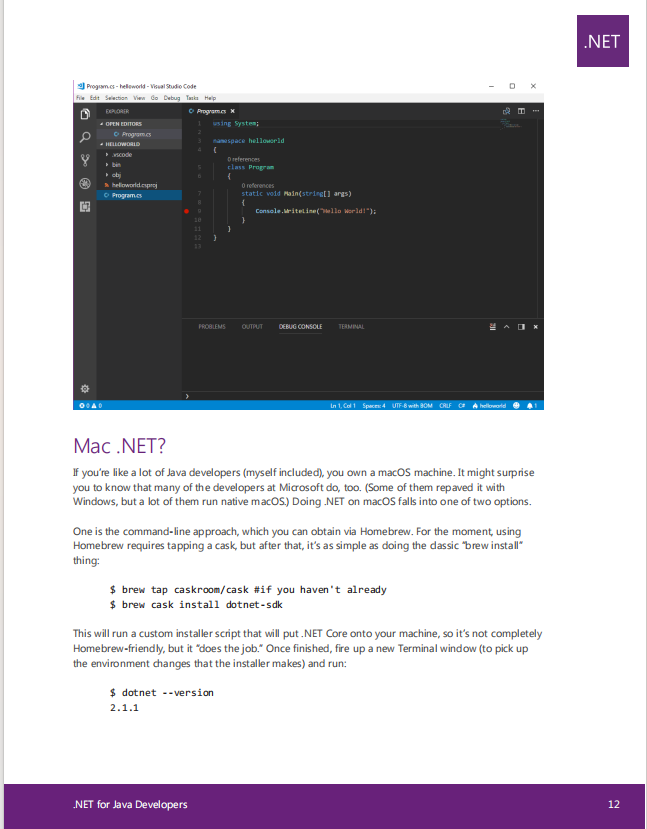The image size is (647, 829).
Task: Switch to the OUTPUT panel tab
Action: (x=252, y=327)
